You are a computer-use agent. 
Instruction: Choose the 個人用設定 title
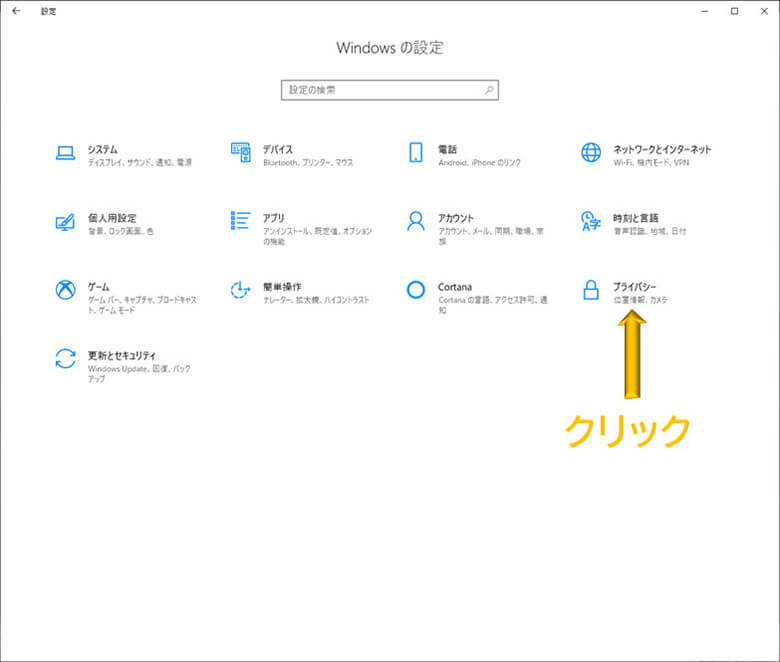tap(112, 218)
